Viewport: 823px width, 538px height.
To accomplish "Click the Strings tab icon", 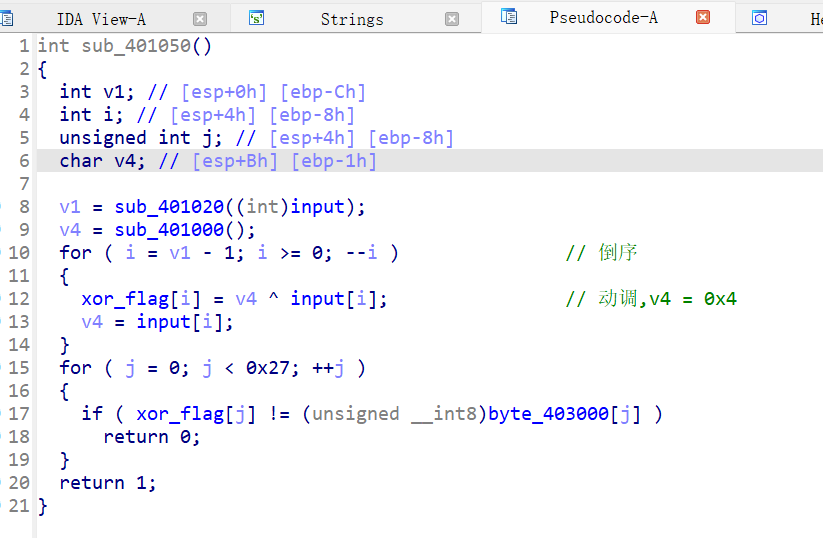I will tap(257, 18).
